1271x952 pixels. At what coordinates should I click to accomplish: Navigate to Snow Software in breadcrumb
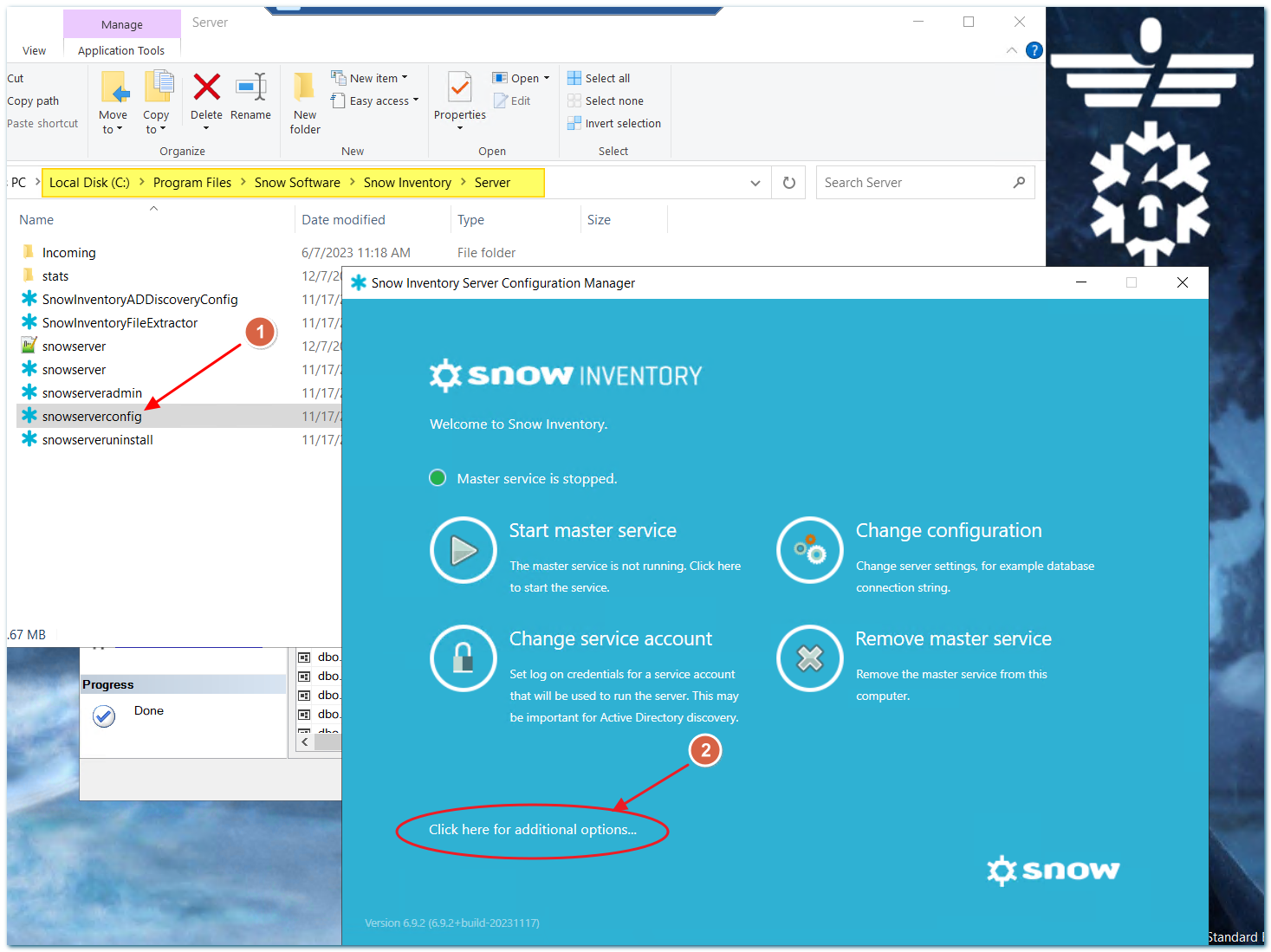297,183
